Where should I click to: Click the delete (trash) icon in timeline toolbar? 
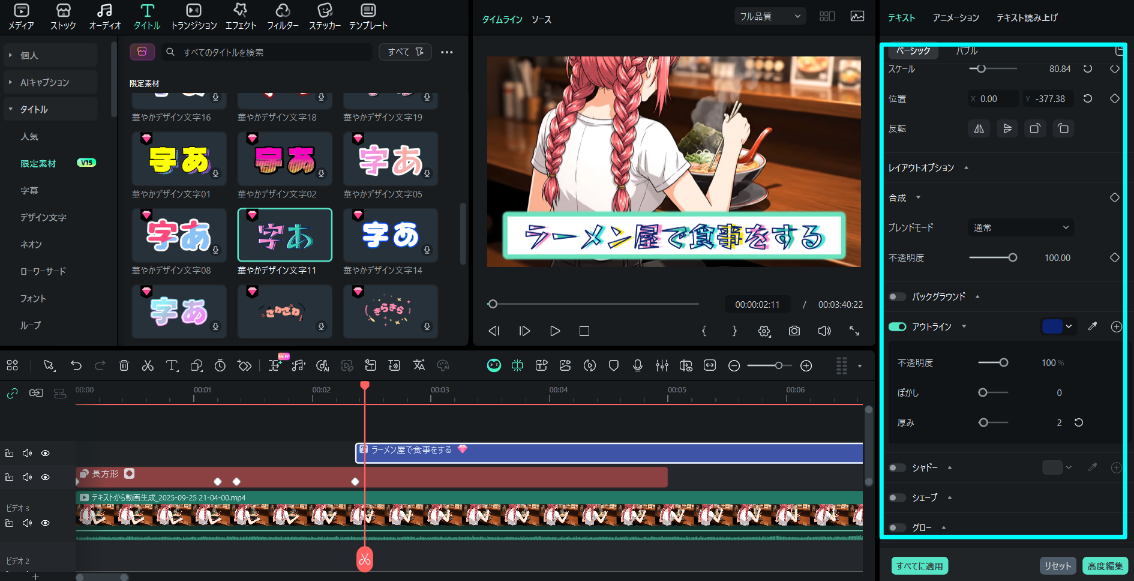coord(122,365)
